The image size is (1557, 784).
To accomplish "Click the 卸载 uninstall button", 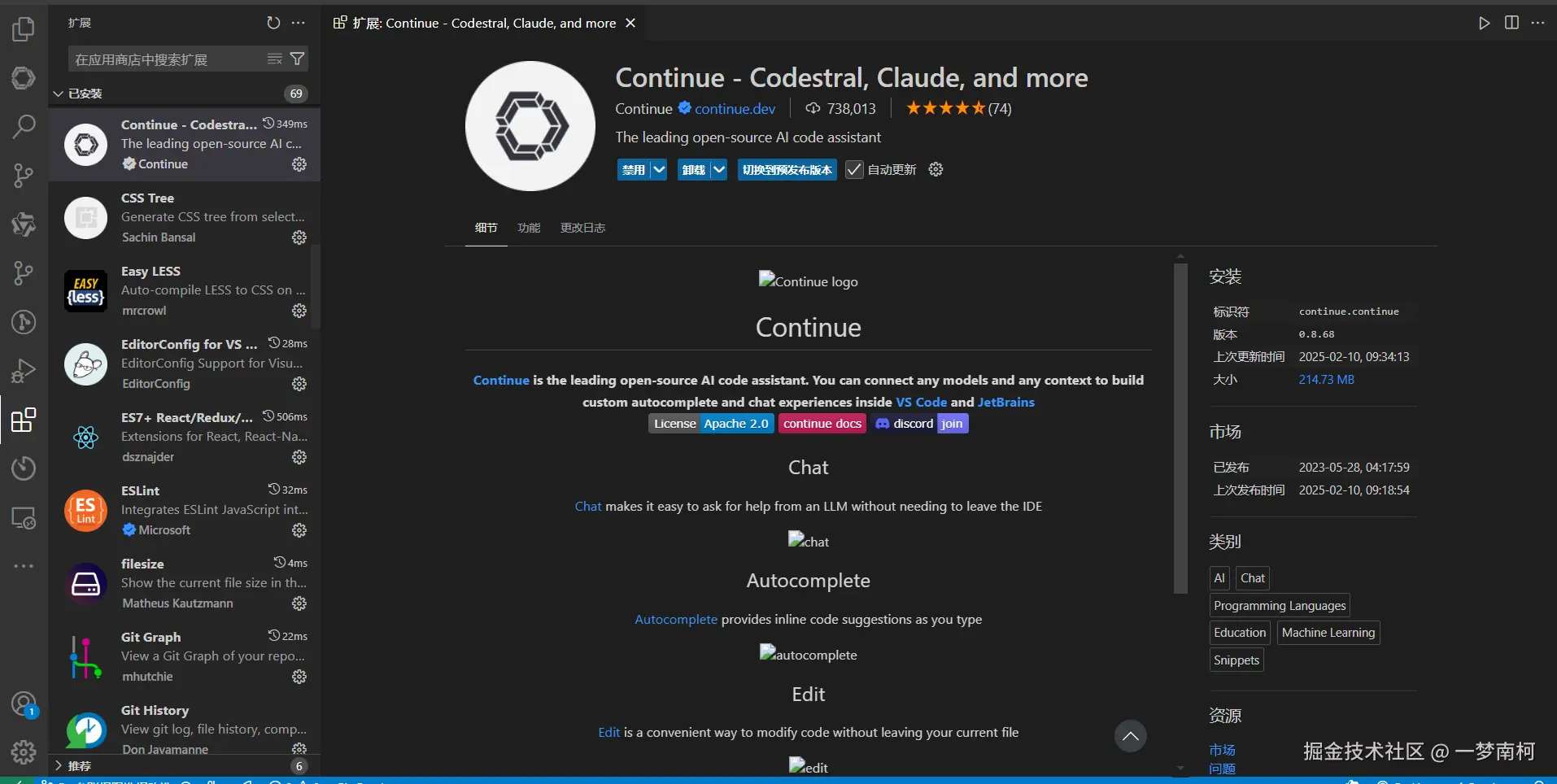I will click(694, 170).
